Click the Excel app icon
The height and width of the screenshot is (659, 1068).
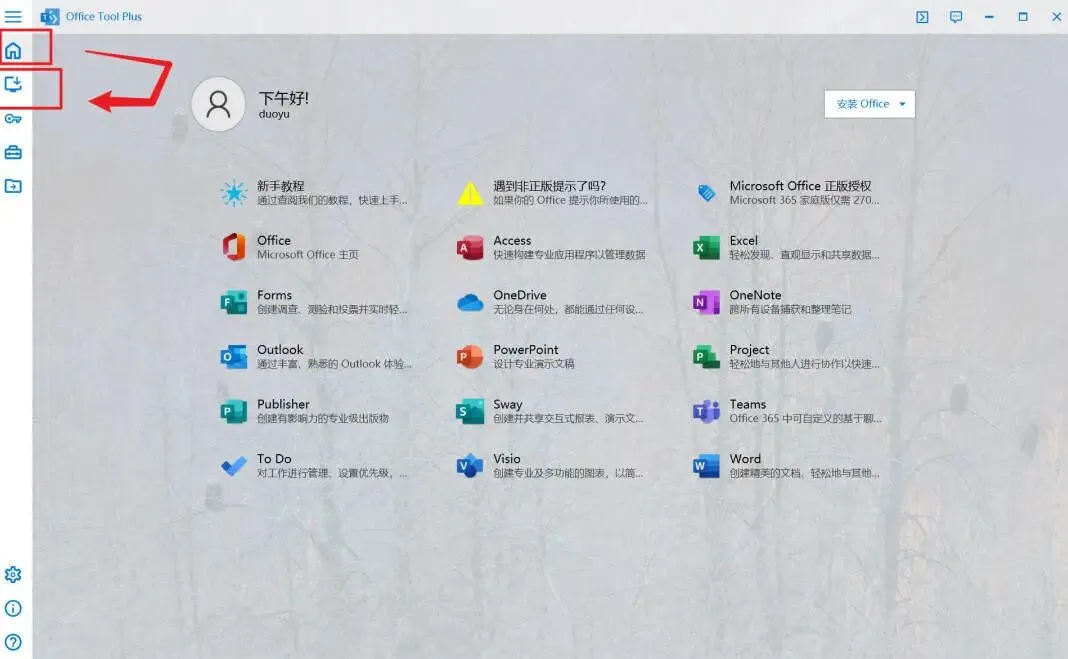[706, 247]
